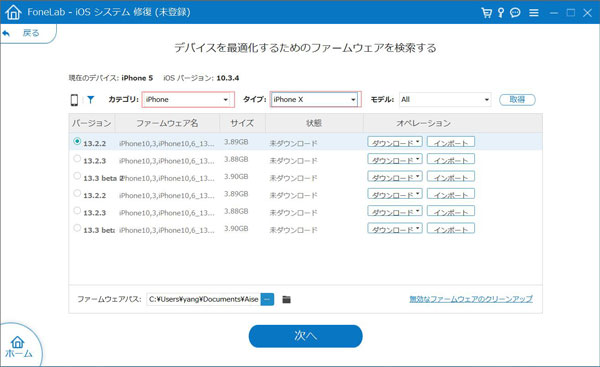Screen dimensions: 600x367
Task: Select the first 13.2.2 radio button
Action: pos(77,141)
